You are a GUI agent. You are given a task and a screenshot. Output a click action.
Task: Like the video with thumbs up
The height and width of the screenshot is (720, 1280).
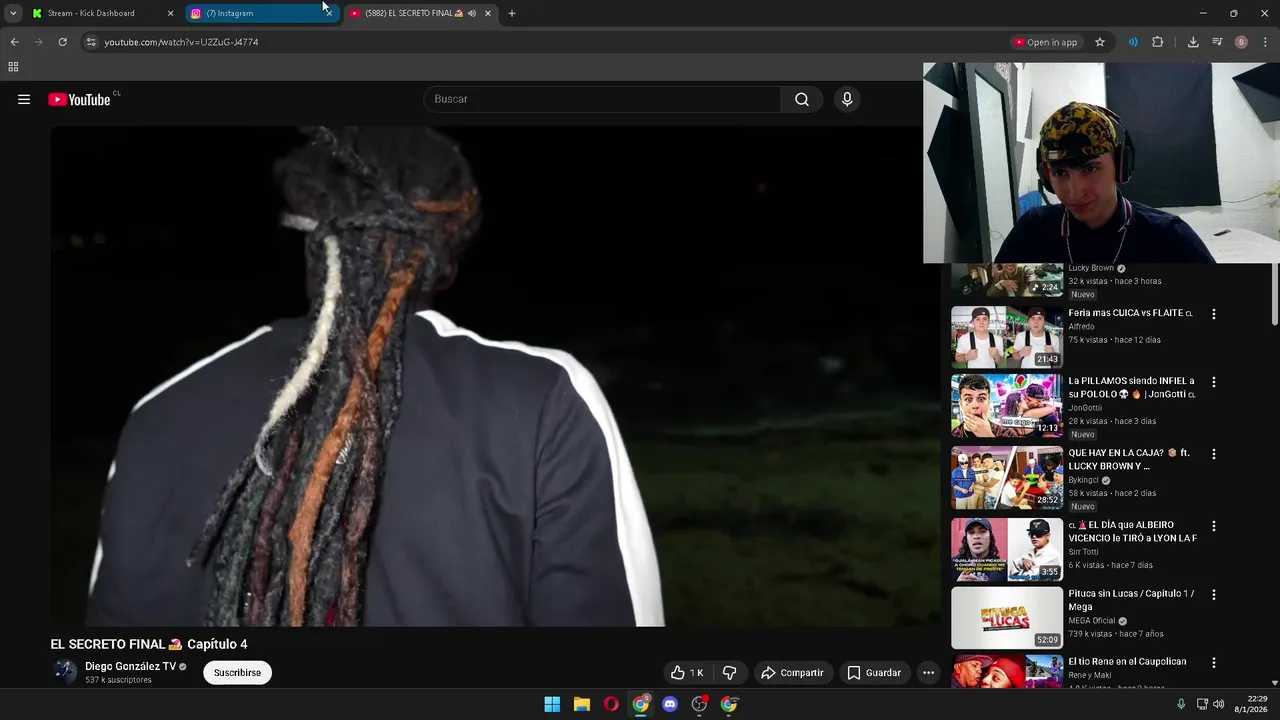click(x=687, y=673)
